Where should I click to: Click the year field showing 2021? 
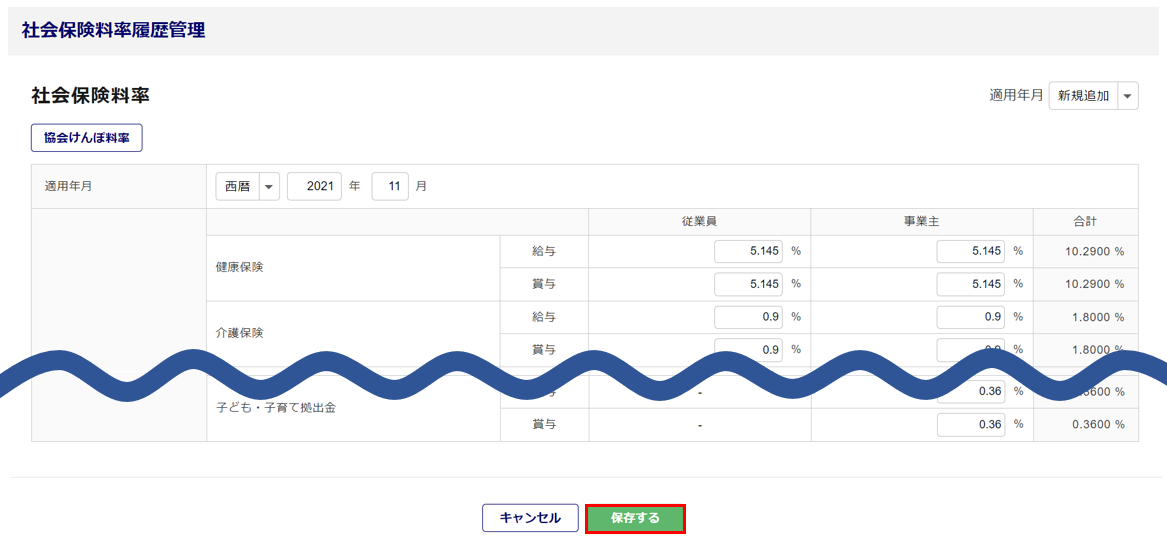[x=314, y=187]
